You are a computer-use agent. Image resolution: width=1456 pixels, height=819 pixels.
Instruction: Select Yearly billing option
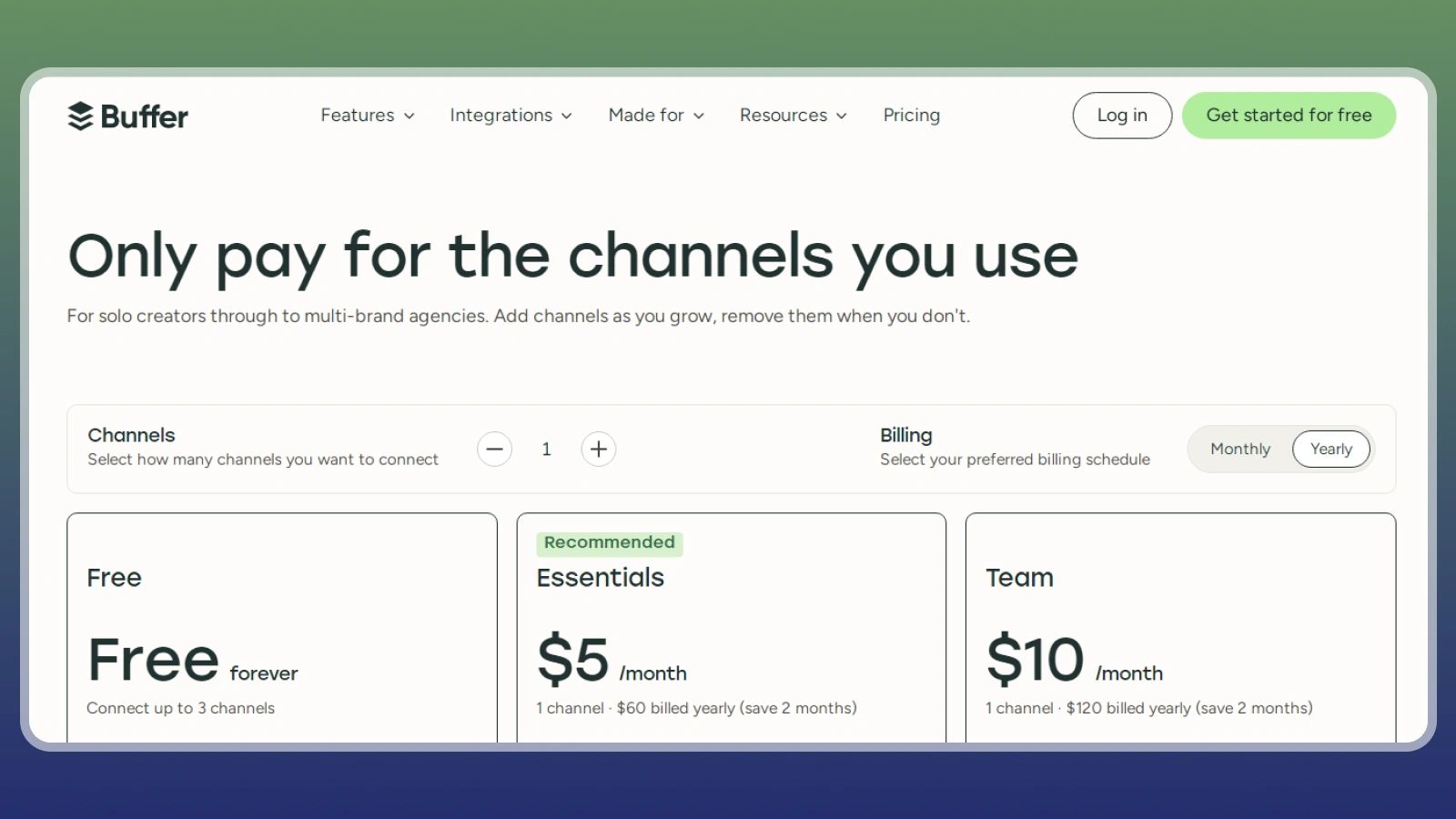(x=1331, y=449)
